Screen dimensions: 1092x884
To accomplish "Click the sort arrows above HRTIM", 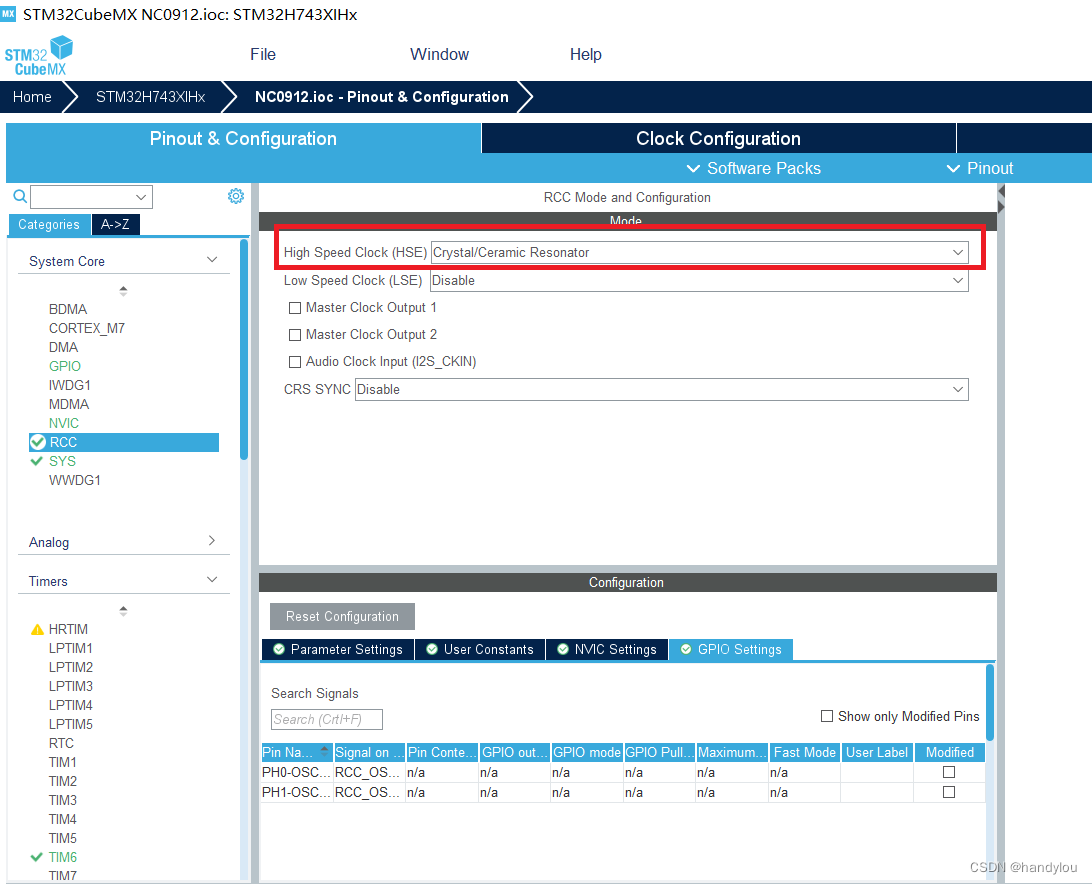I will tap(123, 611).
